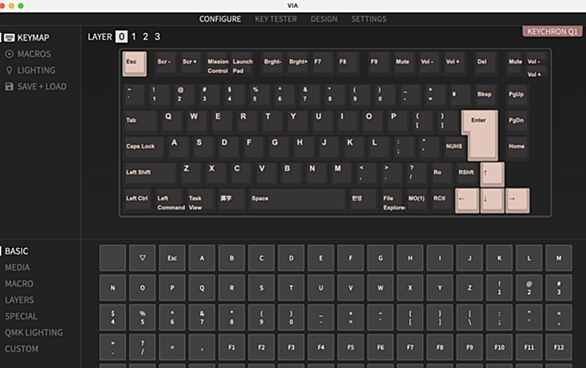Open the Basic keycode category
Image resolution: width=586 pixels, height=368 pixels.
[x=16, y=251]
